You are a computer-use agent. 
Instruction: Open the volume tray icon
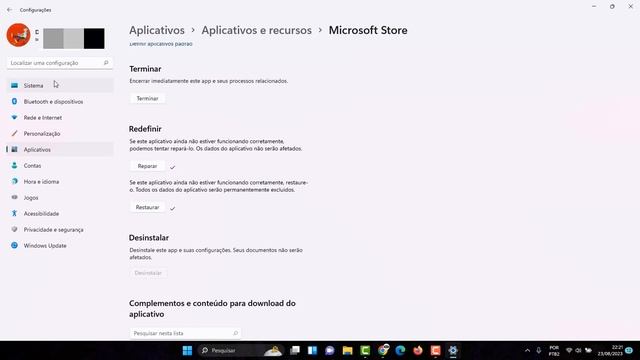pyautogui.click(x=578, y=351)
